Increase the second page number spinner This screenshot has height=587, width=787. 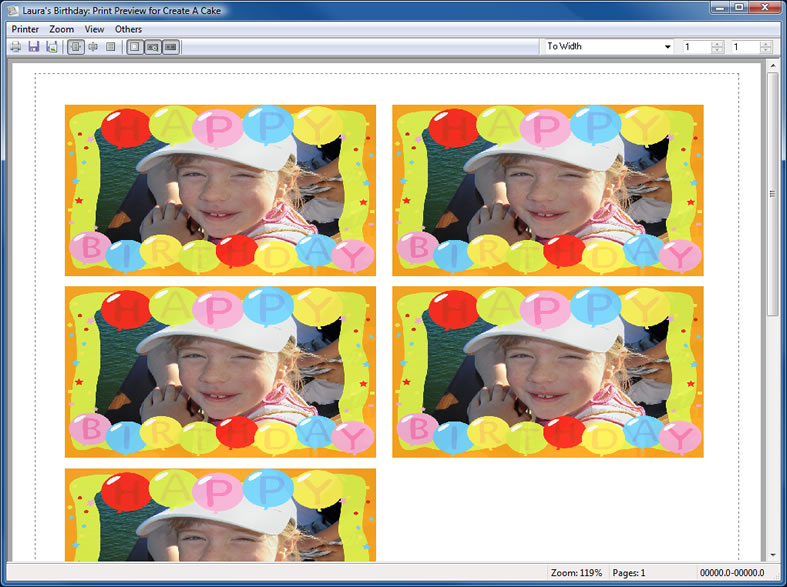point(765,44)
